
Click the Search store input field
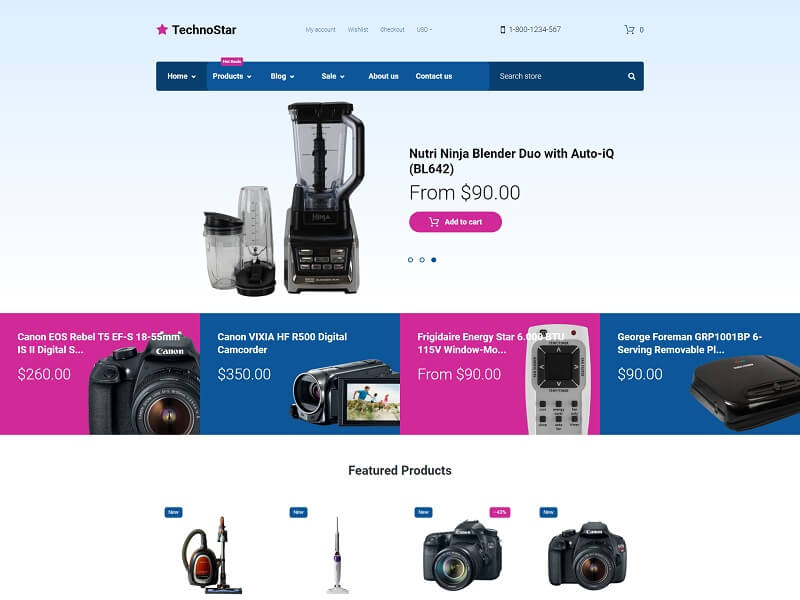[556, 77]
